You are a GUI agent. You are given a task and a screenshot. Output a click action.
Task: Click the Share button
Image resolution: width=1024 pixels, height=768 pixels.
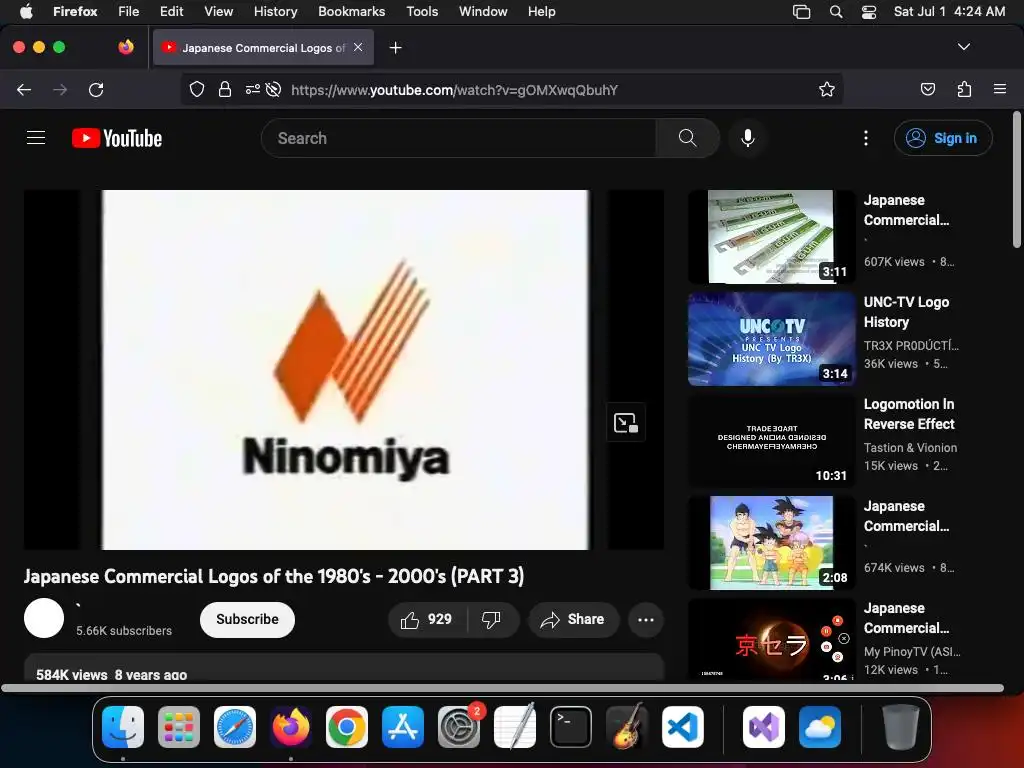click(x=573, y=619)
